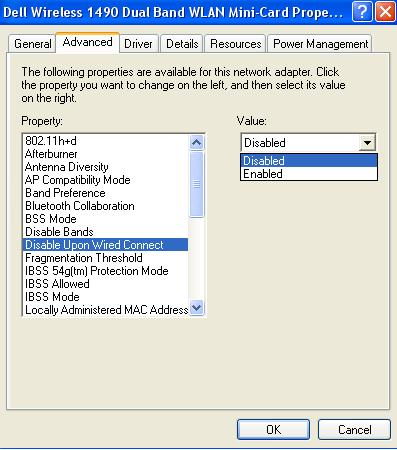Select the IBSS 54g(tm) Protection Mode property
Screen dimensions: 397x450
(x=106, y=271)
